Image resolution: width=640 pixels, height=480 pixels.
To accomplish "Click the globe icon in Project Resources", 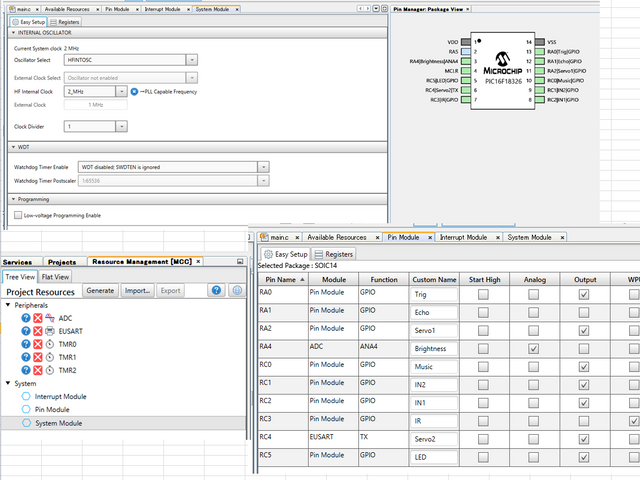I will pyautogui.click(x=237, y=290).
